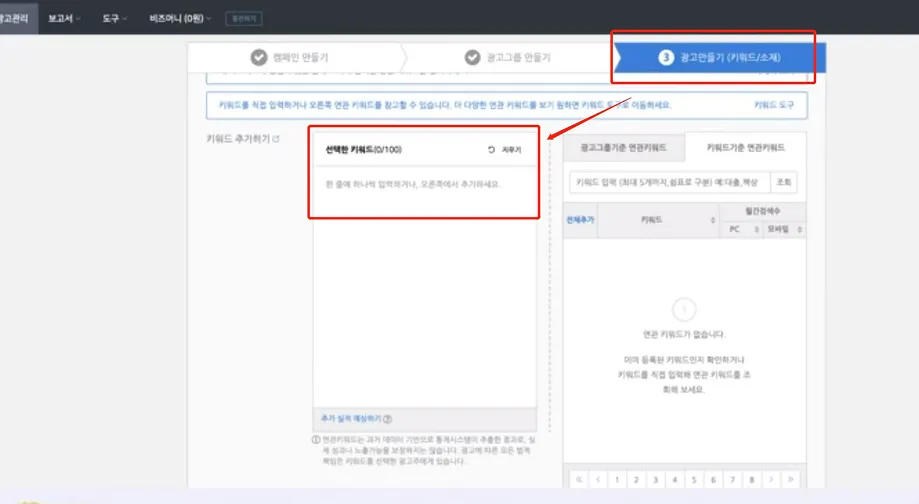Click the 충전하기 button beside 비즈머니

pos(244,19)
